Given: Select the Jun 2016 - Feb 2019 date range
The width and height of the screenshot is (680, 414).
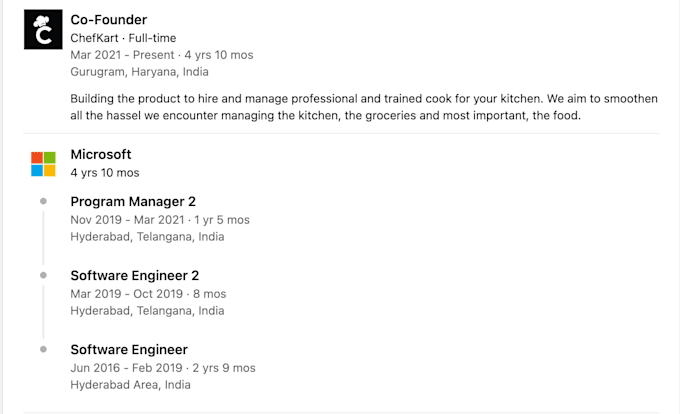Looking at the screenshot, I should coord(126,368).
